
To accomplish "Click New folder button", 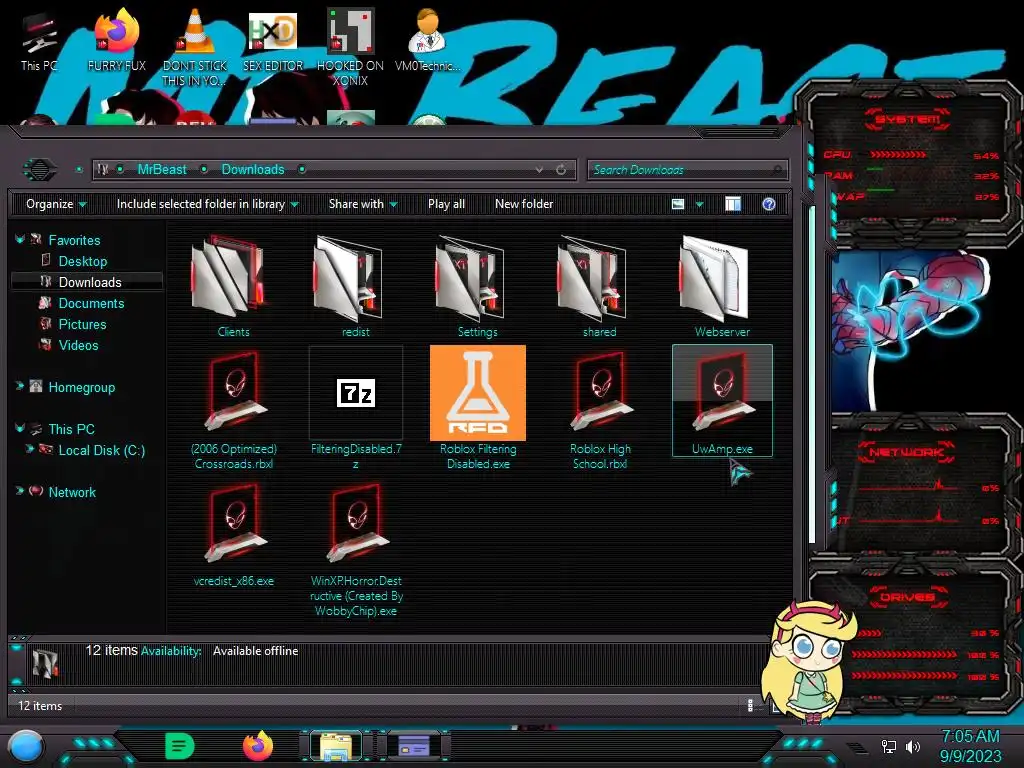I will coord(524,204).
